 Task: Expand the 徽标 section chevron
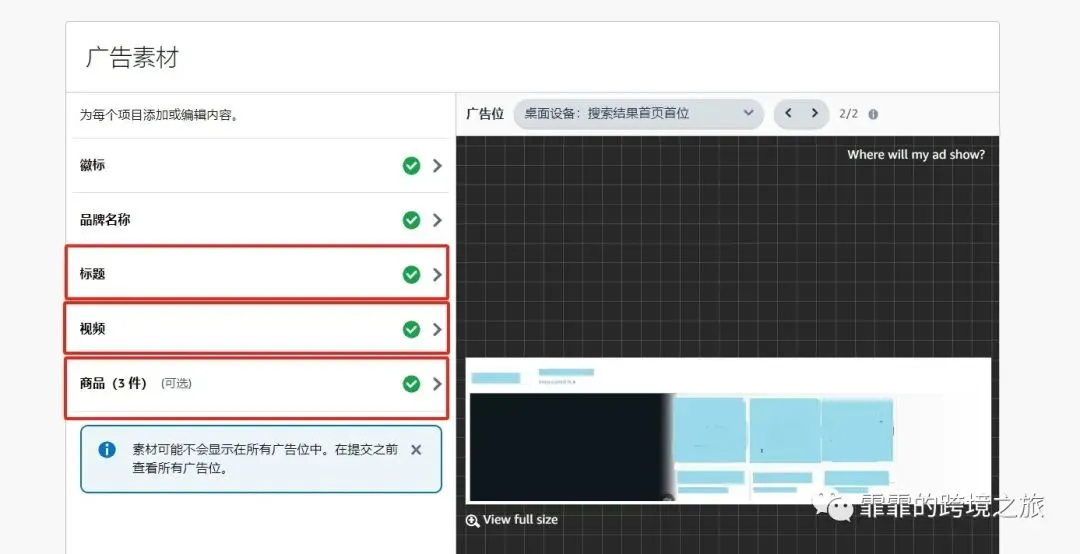437,165
